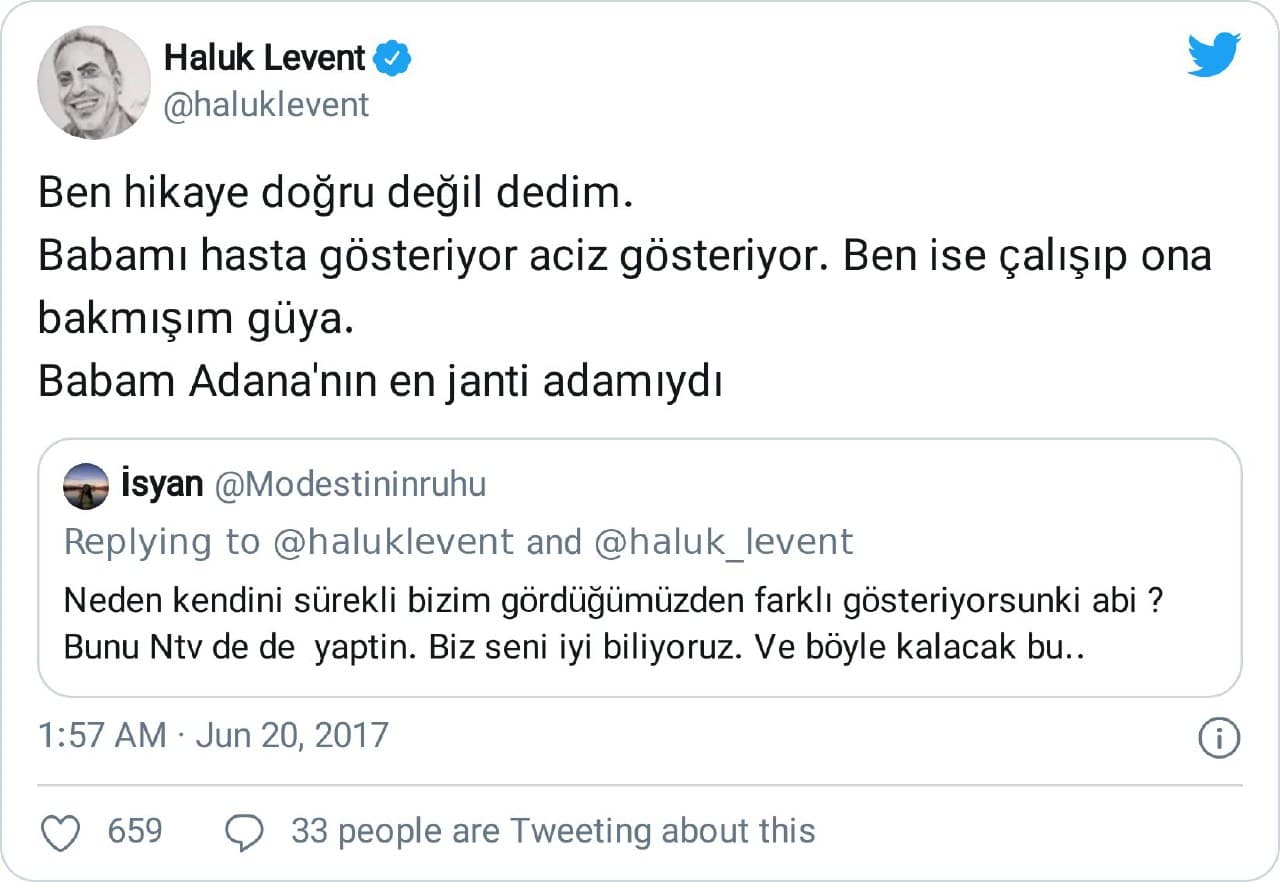Click quoted line "Bunu Ntv de de yaptin"
The width and height of the screenshot is (1280, 882).
(574, 647)
